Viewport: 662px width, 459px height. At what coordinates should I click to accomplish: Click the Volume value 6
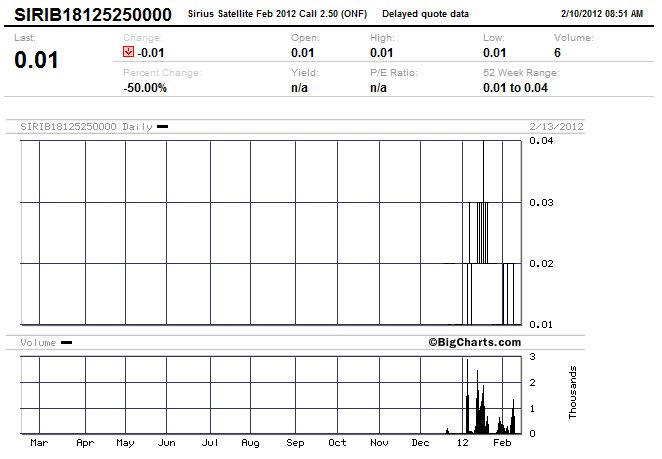557,53
